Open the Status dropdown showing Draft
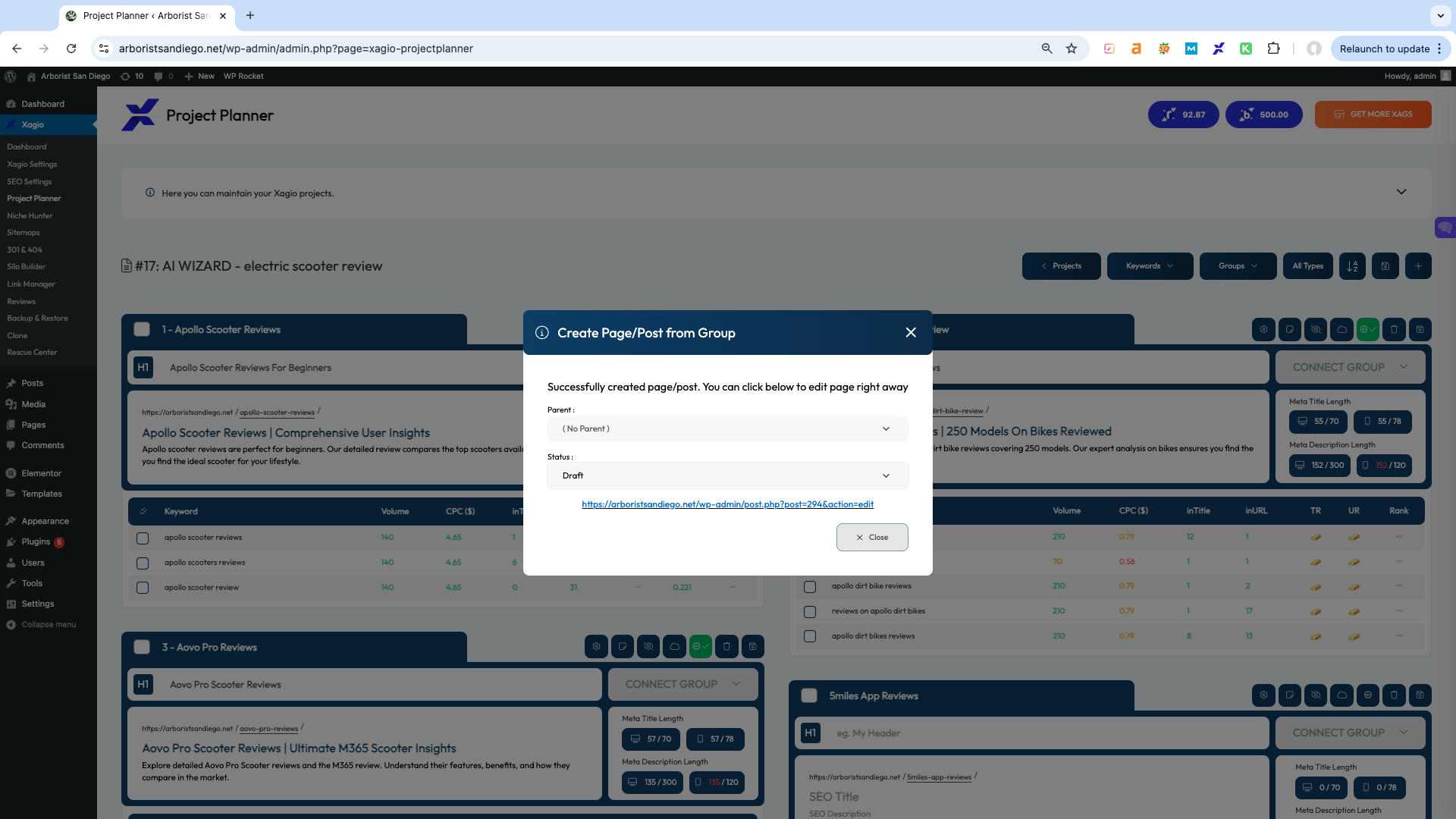The image size is (1456, 819). click(727, 475)
